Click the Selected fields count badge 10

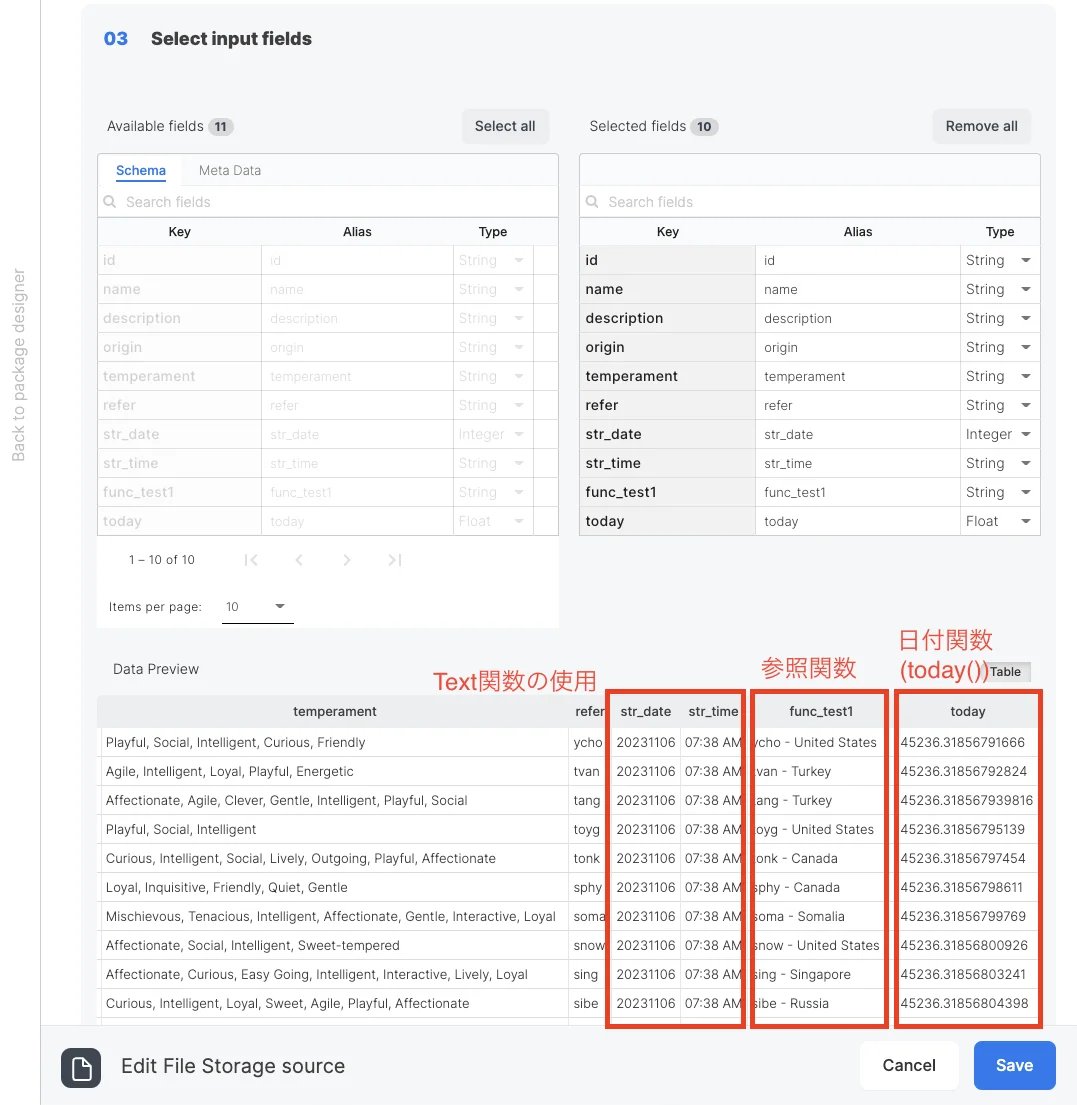tap(703, 127)
